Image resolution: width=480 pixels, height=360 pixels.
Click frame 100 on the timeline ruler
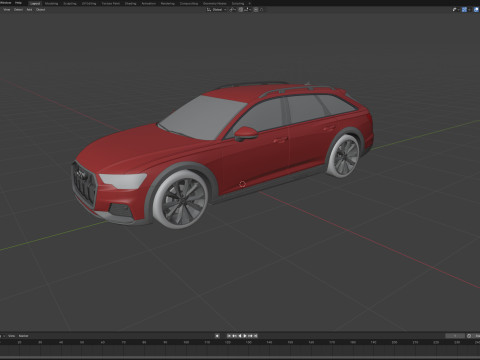pos(186,342)
